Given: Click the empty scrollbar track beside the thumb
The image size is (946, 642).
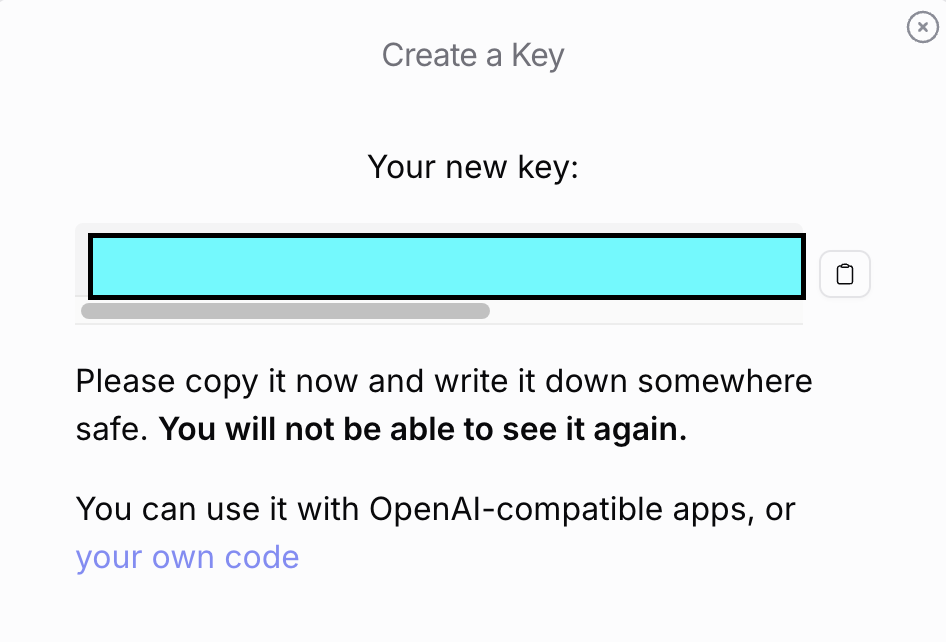Looking at the screenshot, I should pyautogui.click(x=646, y=311).
